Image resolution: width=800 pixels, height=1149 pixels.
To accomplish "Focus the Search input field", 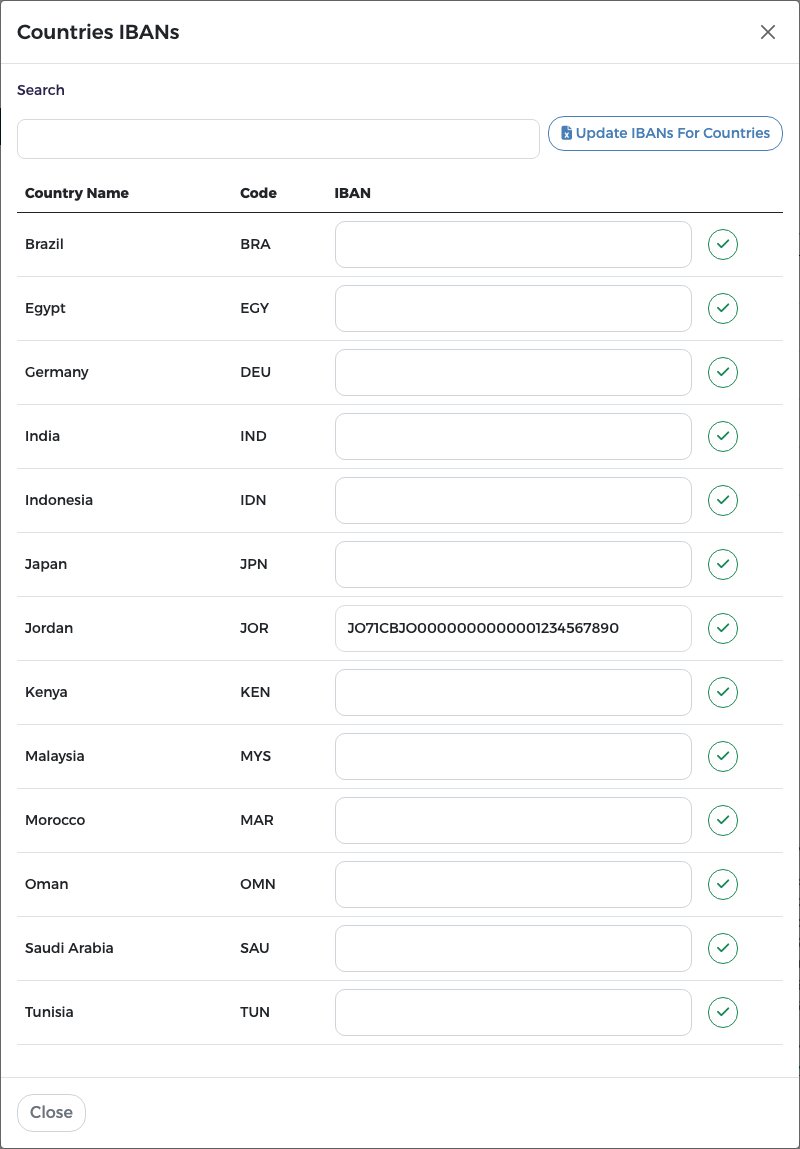I will click(x=278, y=139).
